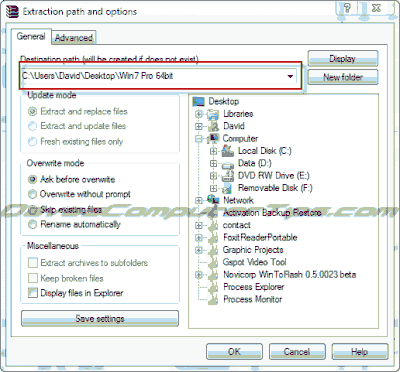Expand the FoxitReaderPortable folder node
The width and height of the screenshot is (400, 372).
199,238
